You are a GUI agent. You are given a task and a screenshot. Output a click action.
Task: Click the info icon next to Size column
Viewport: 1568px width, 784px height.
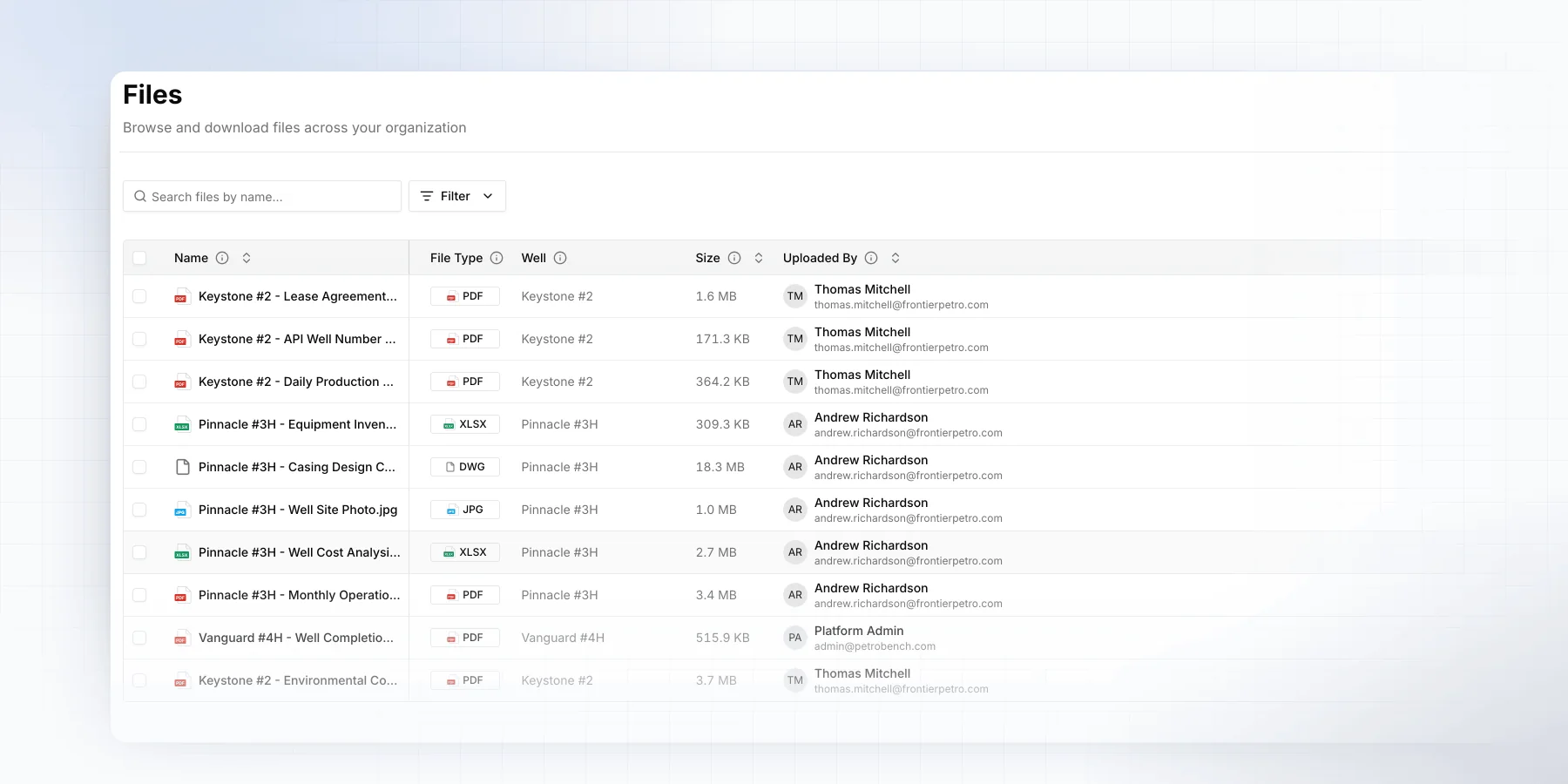[734, 258]
